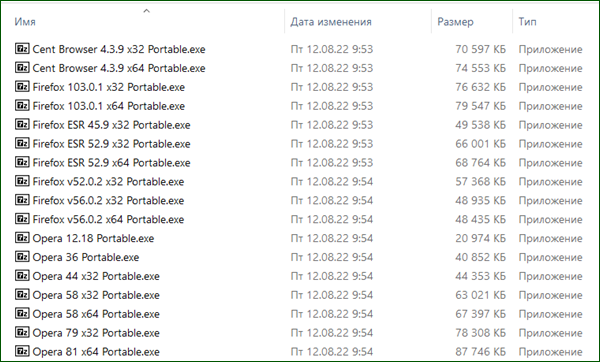The image size is (600, 362).
Task: Click the size value 74 553 КБ
Action: (481, 68)
